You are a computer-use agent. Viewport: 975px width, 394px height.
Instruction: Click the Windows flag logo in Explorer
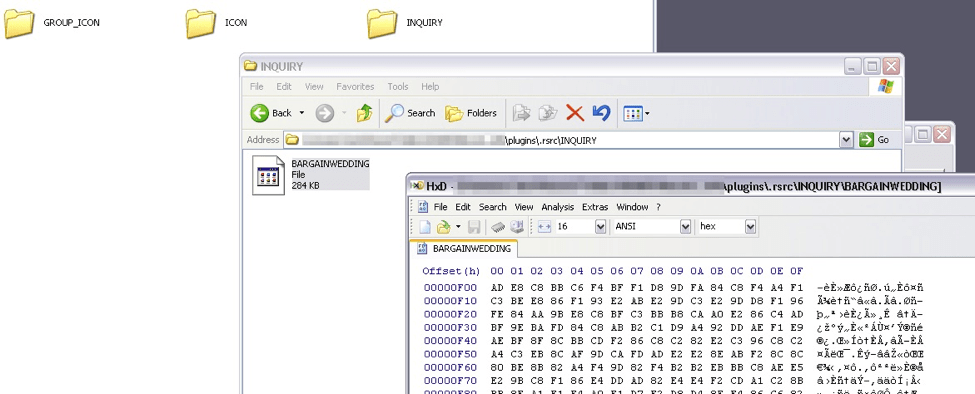[x=885, y=86]
